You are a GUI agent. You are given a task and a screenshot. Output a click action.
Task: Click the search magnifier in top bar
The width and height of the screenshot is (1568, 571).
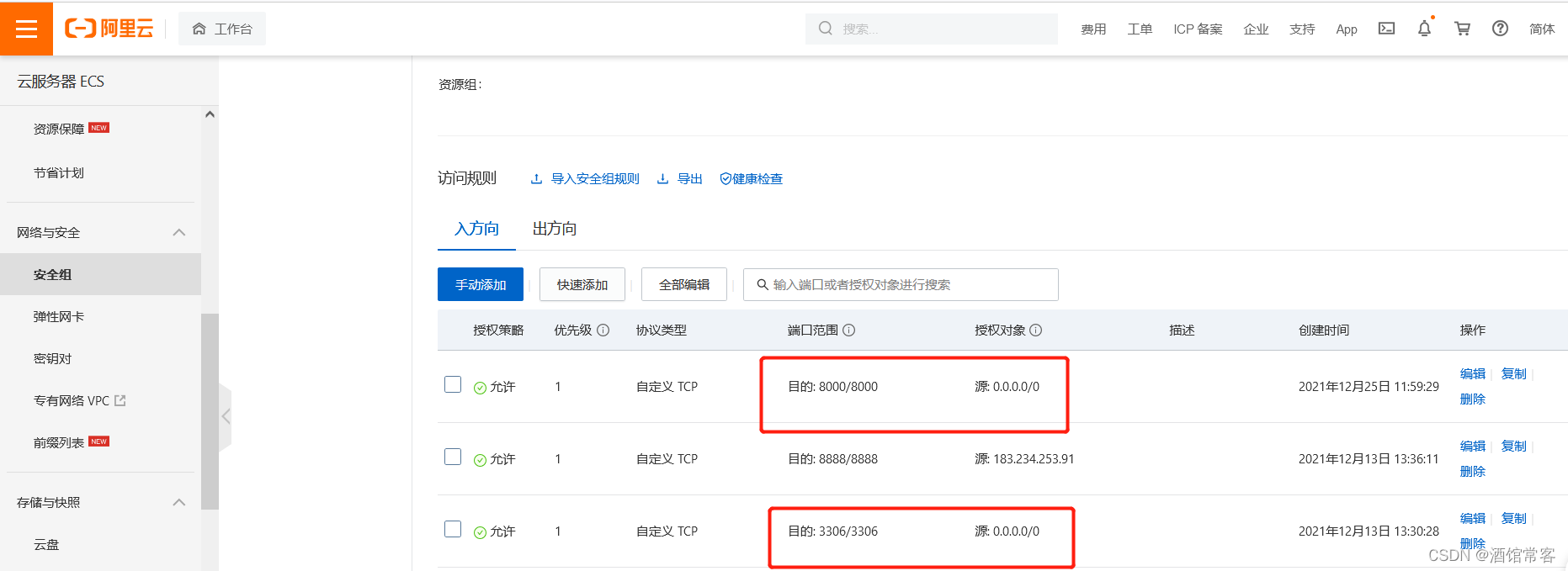click(826, 29)
